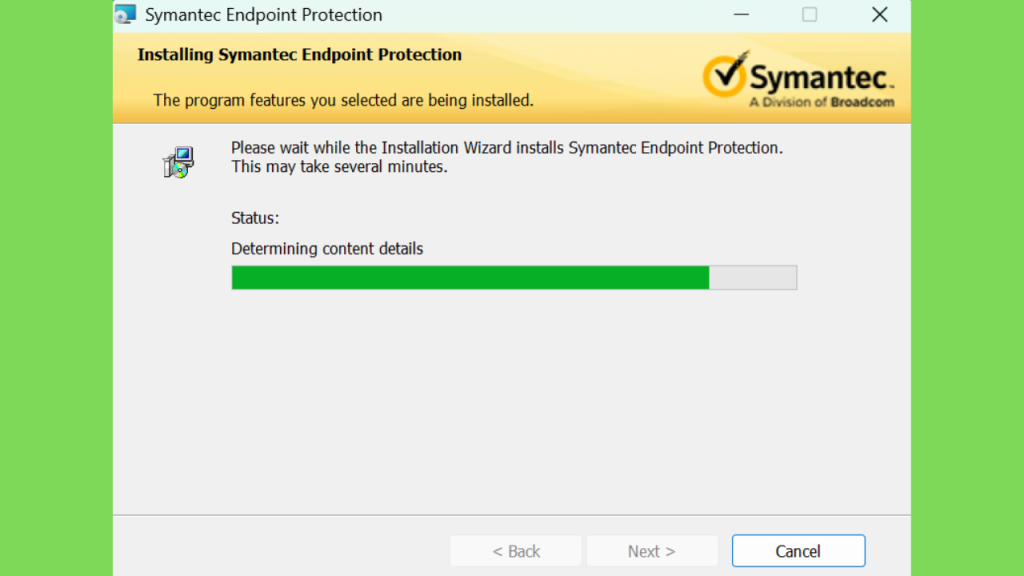Click the disabled Next button
The image size is (1024, 576).
652,551
